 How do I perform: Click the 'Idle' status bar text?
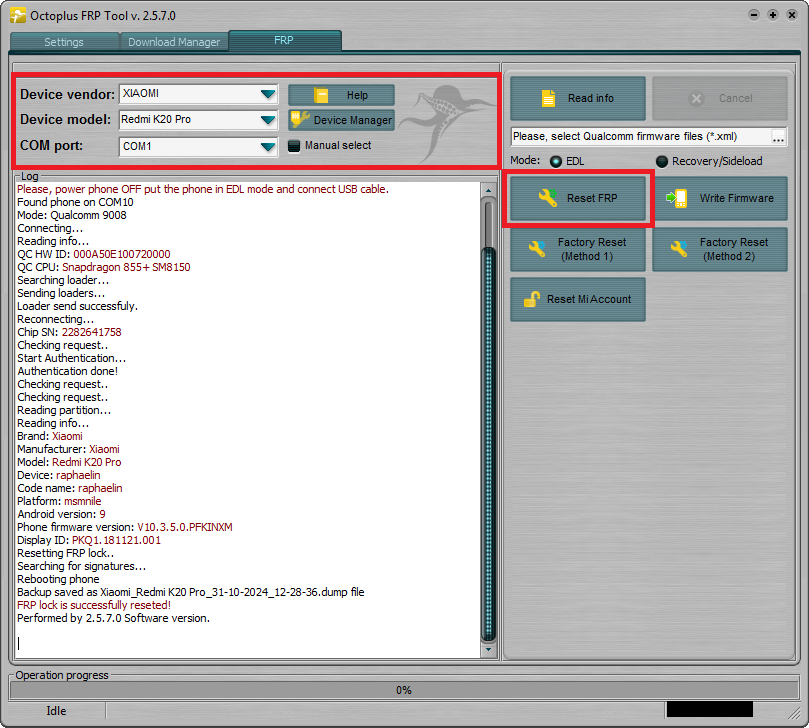(x=56, y=711)
